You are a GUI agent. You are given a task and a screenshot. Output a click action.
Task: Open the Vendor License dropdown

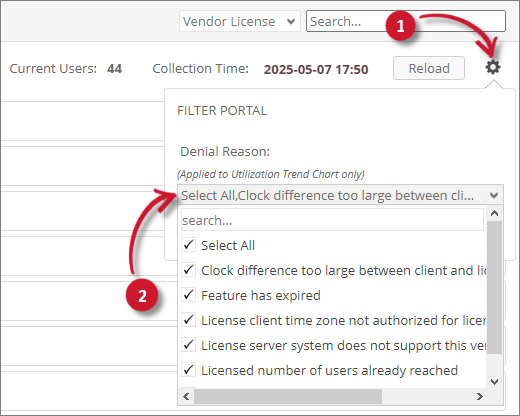pyautogui.click(x=240, y=21)
